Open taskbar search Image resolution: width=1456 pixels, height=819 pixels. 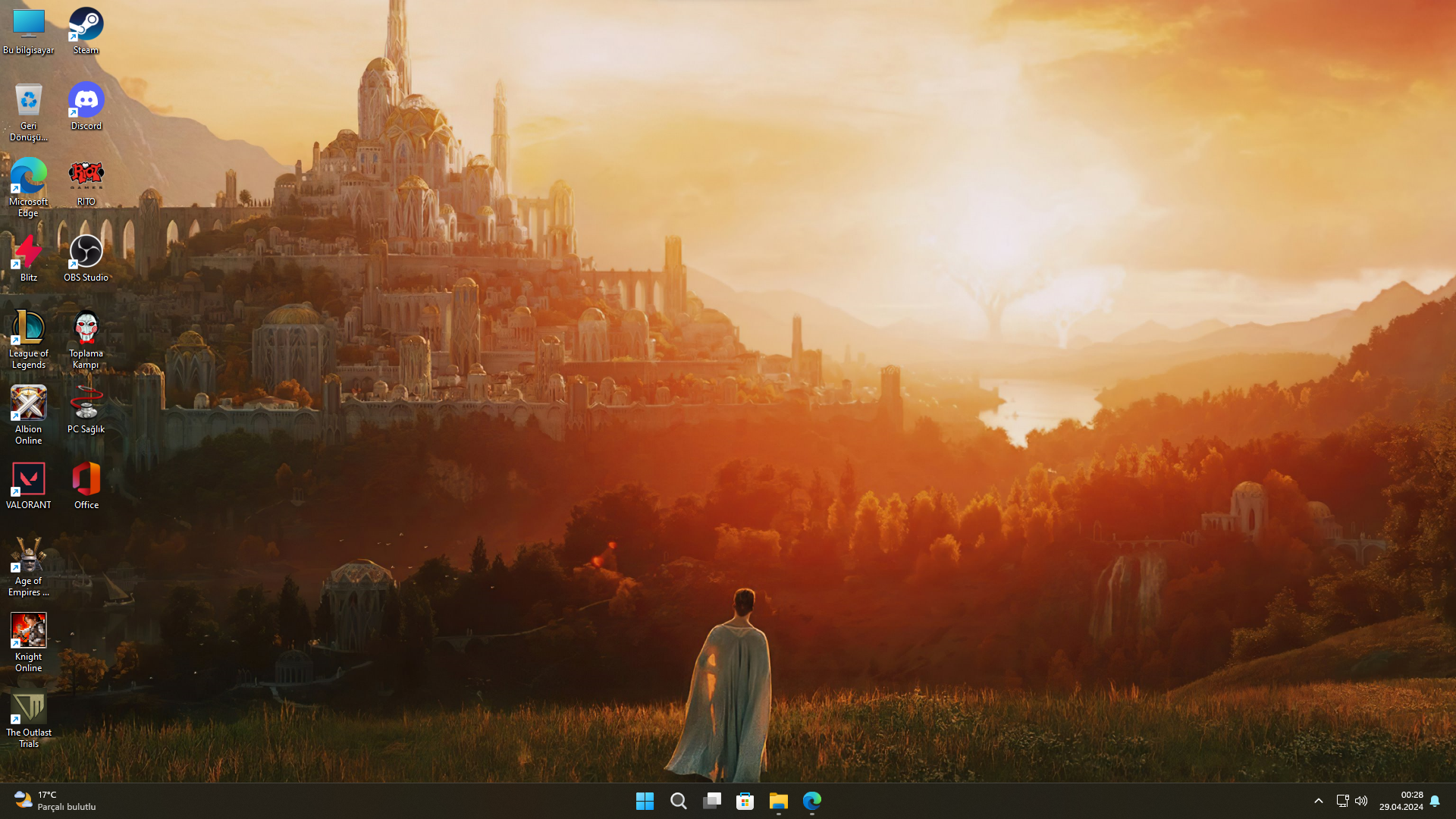[679, 801]
